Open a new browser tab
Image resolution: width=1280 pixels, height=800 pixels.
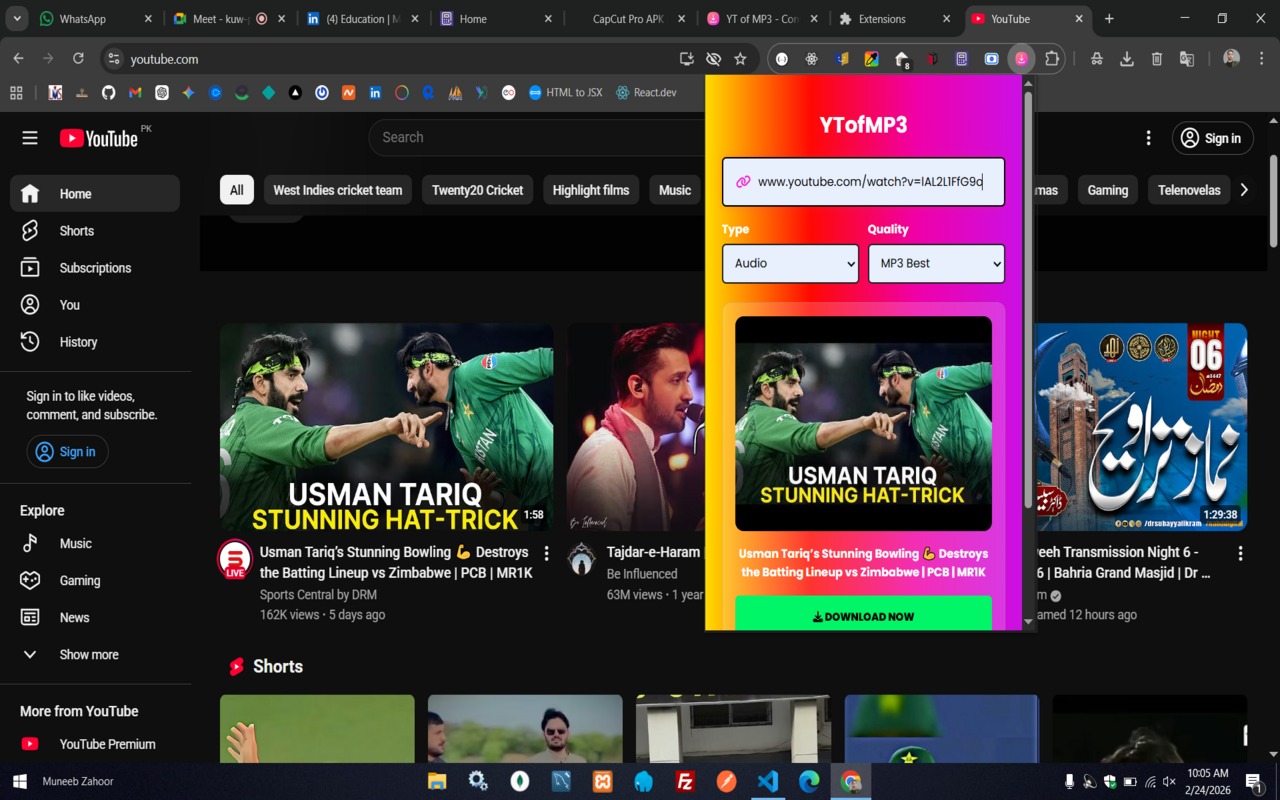coord(1109,19)
